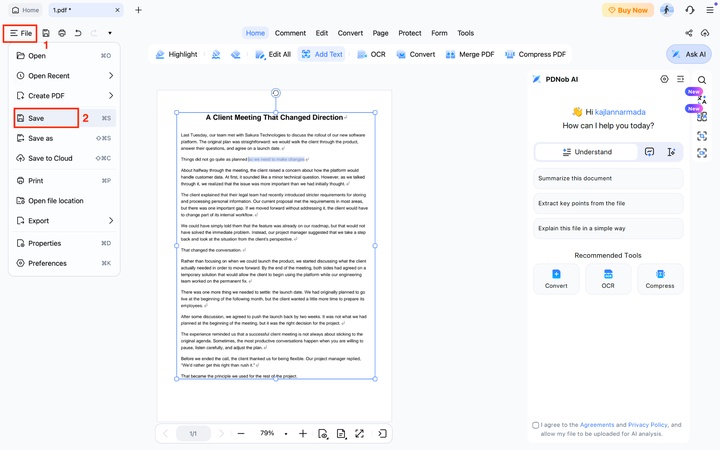The width and height of the screenshot is (720, 450).
Task: Click Convert in the ribbon toolbar
Action: pyautogui.click(x=416, y=54)
